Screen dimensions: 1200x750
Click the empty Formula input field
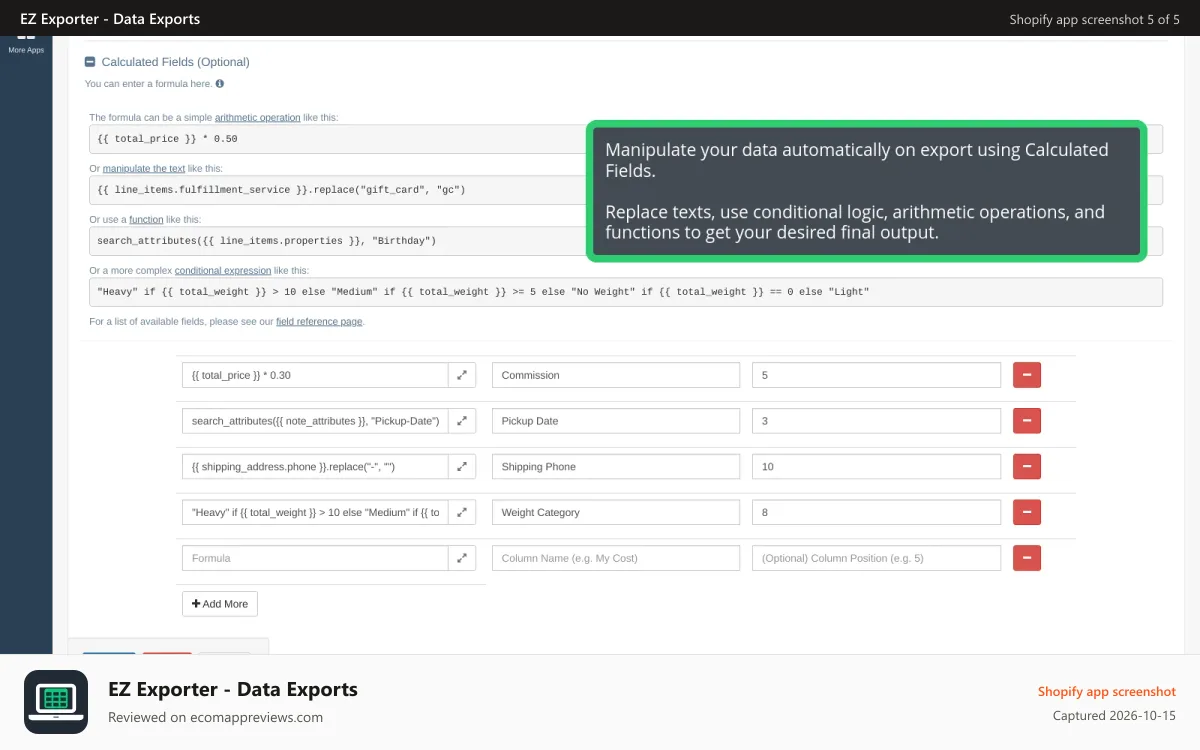pos(315,558)
